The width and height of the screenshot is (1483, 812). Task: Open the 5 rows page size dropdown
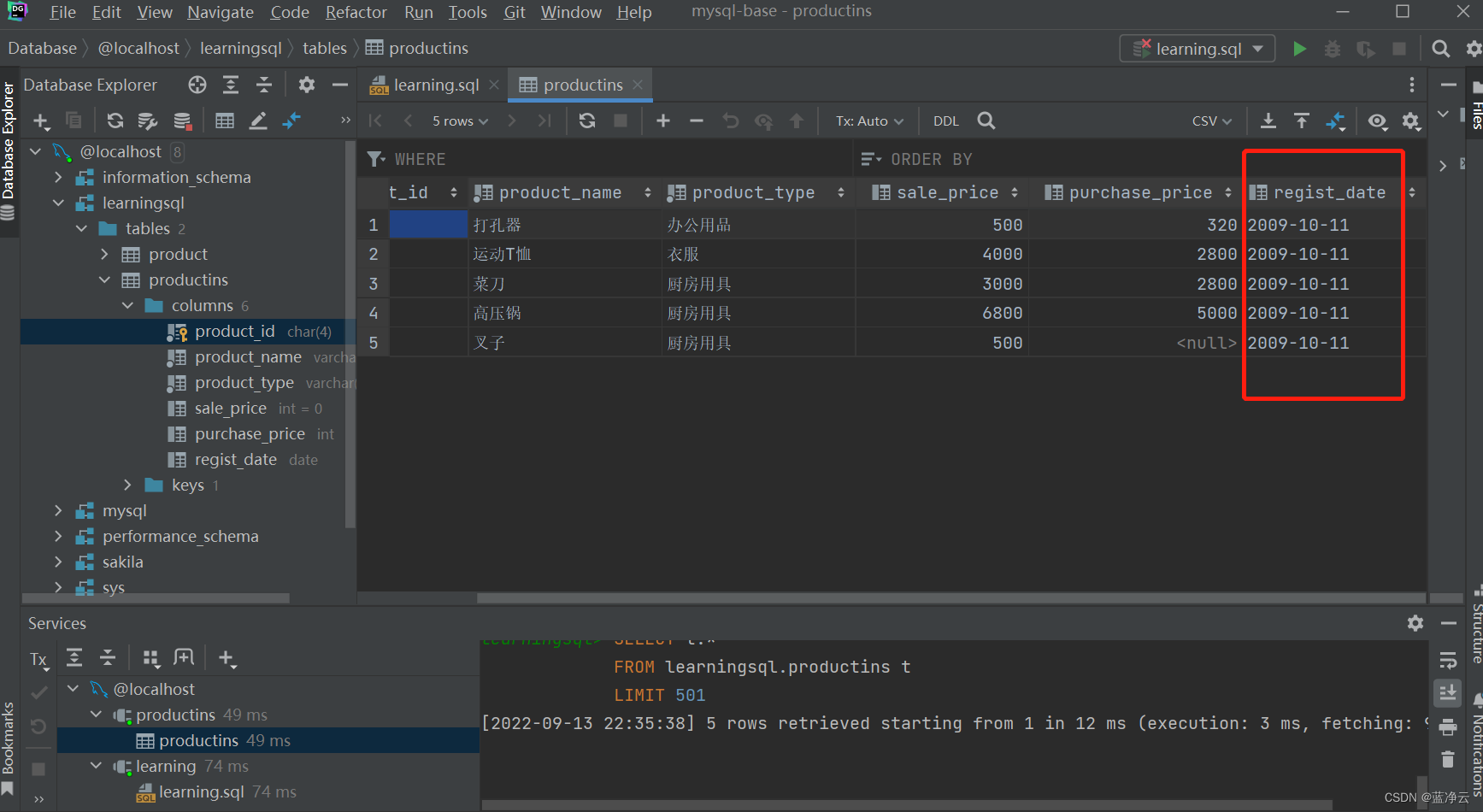(x=460, y=121)
